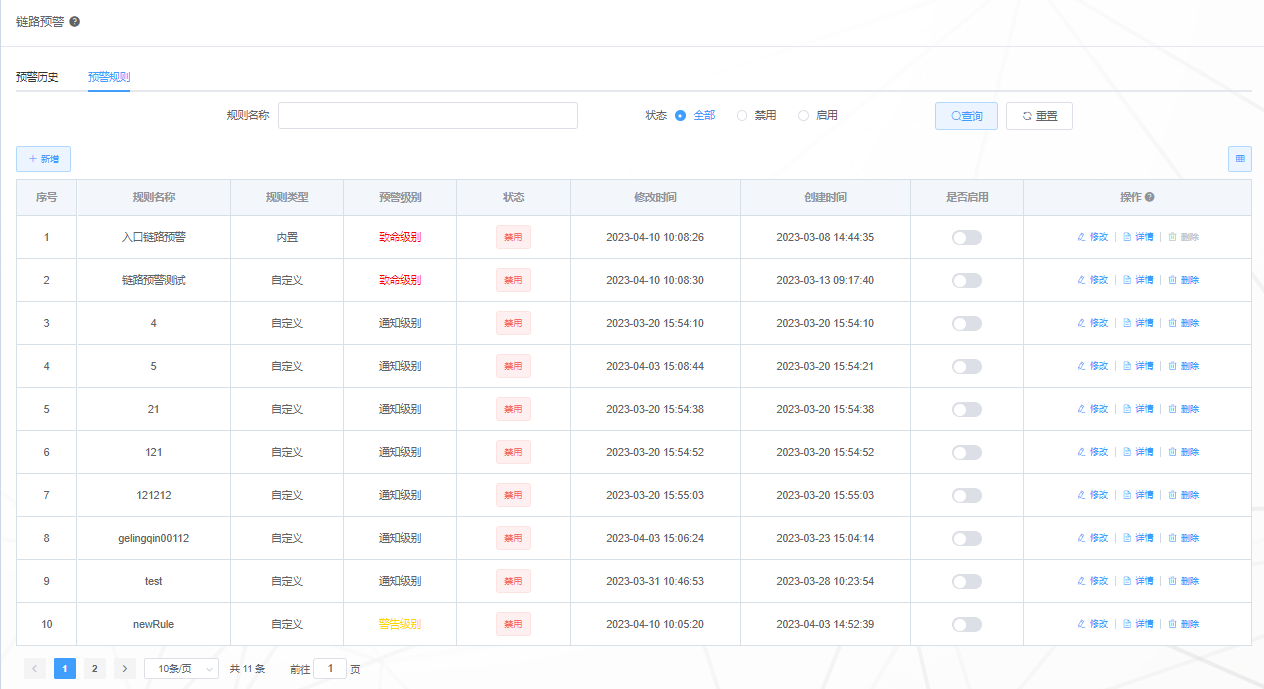The height and width of the screenshot is (689, 1264).
Task: Click the edit pencil icon for rule test
Action: 1081,581
